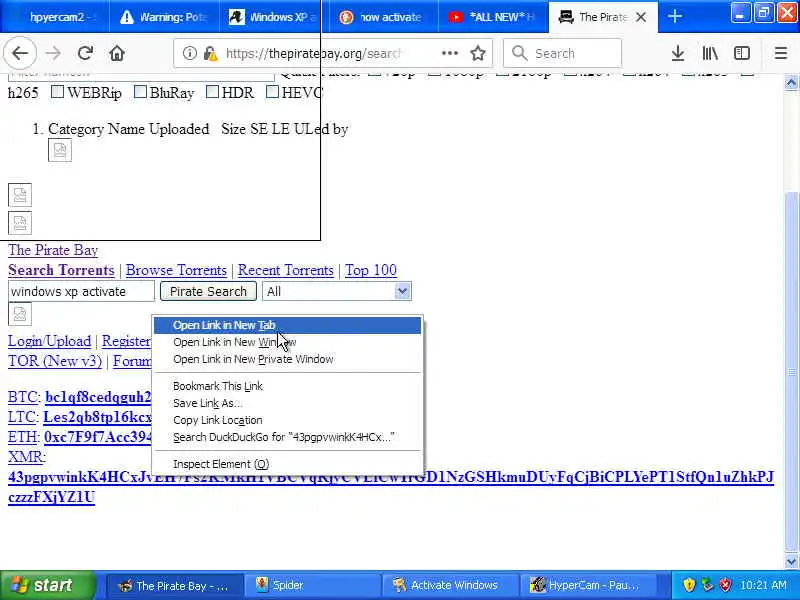Open The Pirate Bay link

click(53, 250)
